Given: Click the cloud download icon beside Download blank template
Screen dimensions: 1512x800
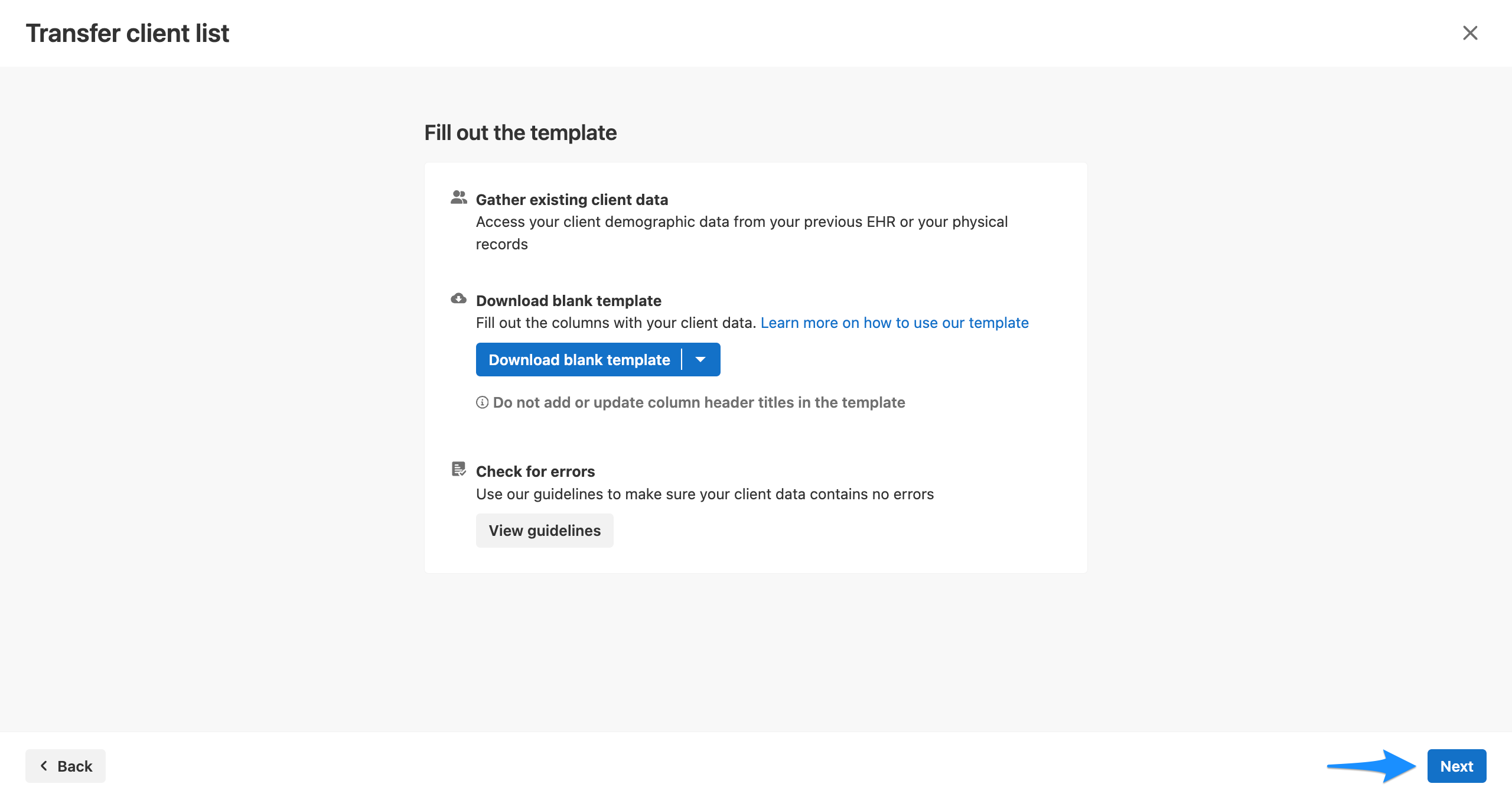Looking at the screenshot, I should pyautogui.click(x=458, y=298).
